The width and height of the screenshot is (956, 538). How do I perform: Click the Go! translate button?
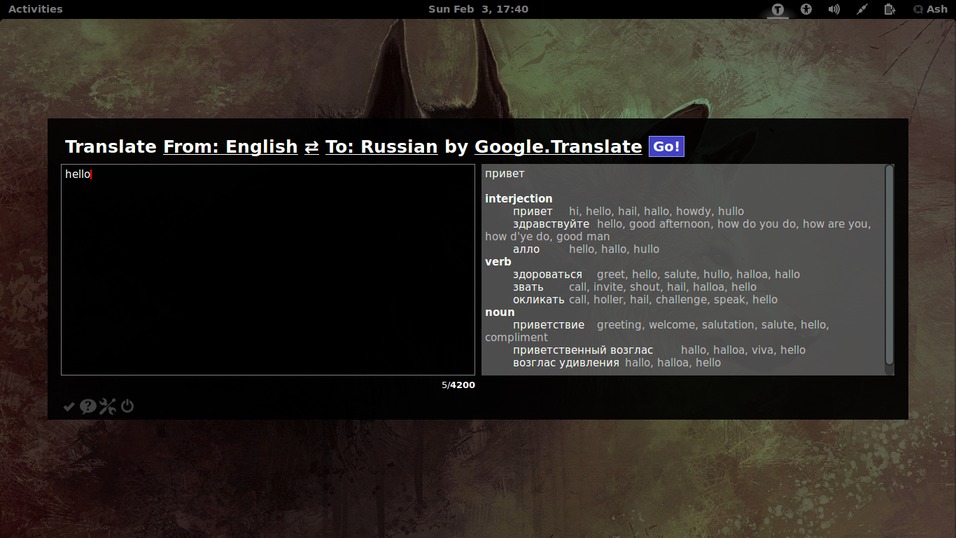point(666,146)
